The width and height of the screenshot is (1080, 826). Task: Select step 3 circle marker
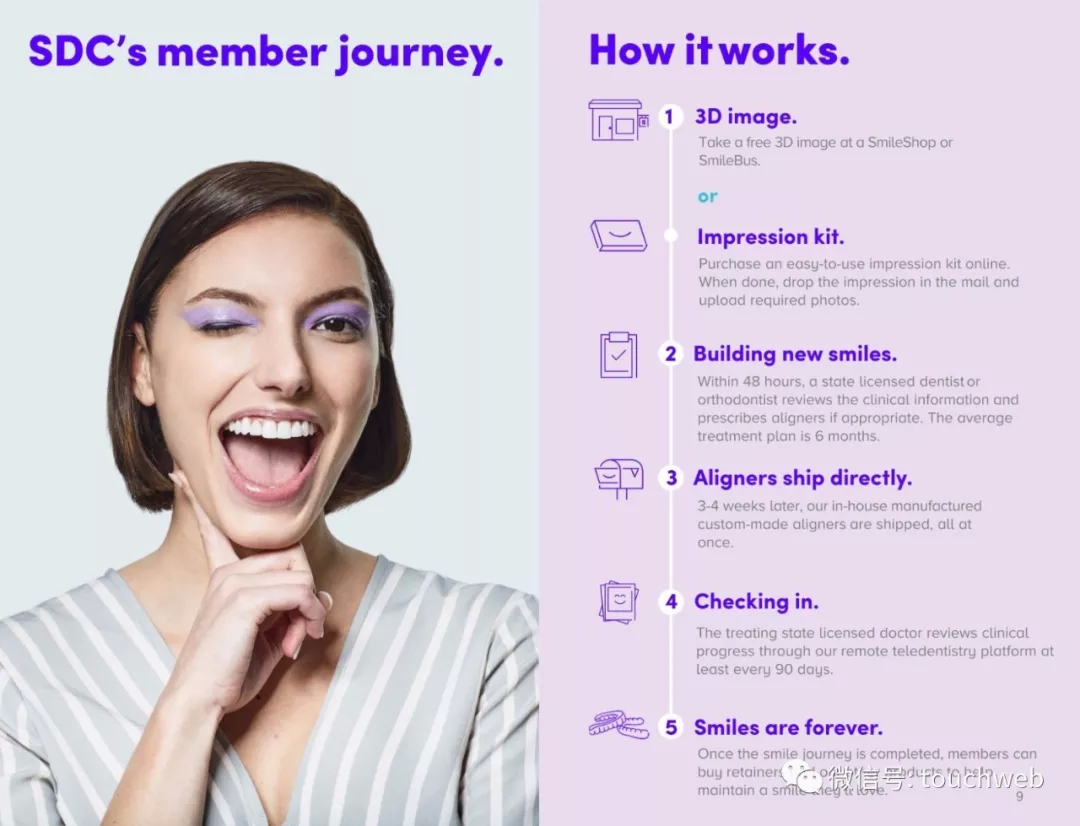pyautogui.click(x=671, y=477)
